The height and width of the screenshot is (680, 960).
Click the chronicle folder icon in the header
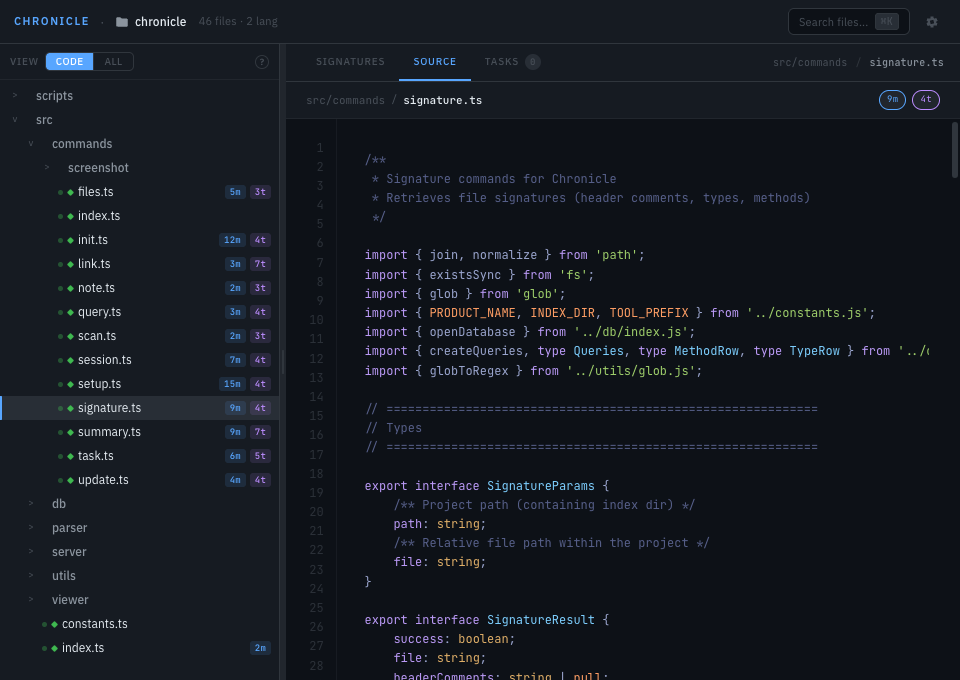121,21
